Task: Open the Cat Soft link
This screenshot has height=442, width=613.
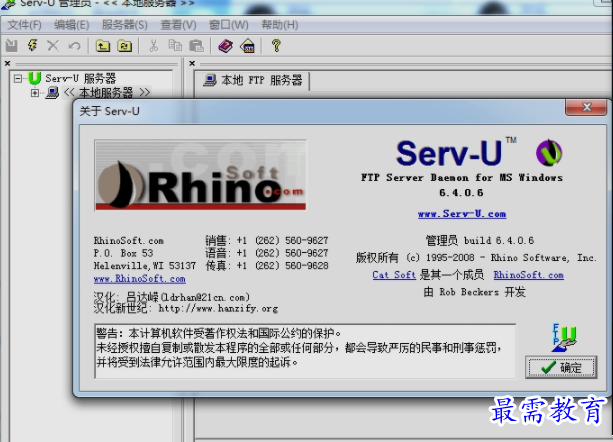Action: click(x=394, y=275)
